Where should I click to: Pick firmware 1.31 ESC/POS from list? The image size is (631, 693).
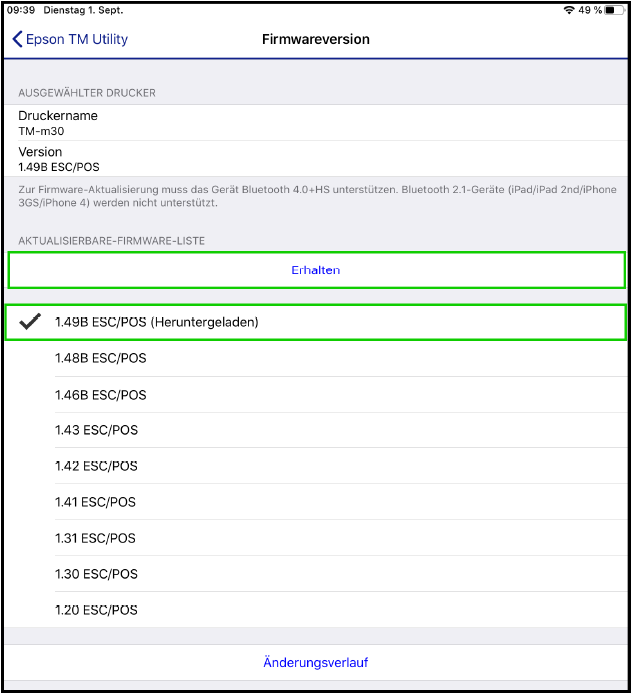[x=316, y=538]
